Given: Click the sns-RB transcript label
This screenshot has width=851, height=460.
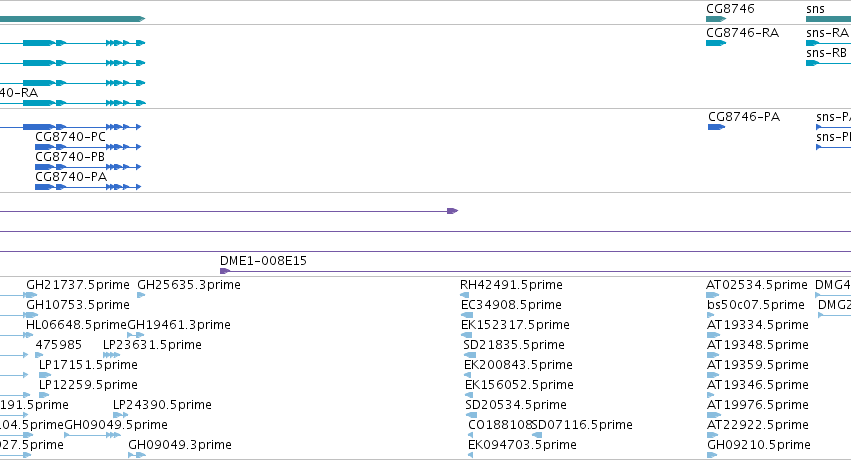Looking at the screenshot, I should pyautogui.click(x=826, y=53).
